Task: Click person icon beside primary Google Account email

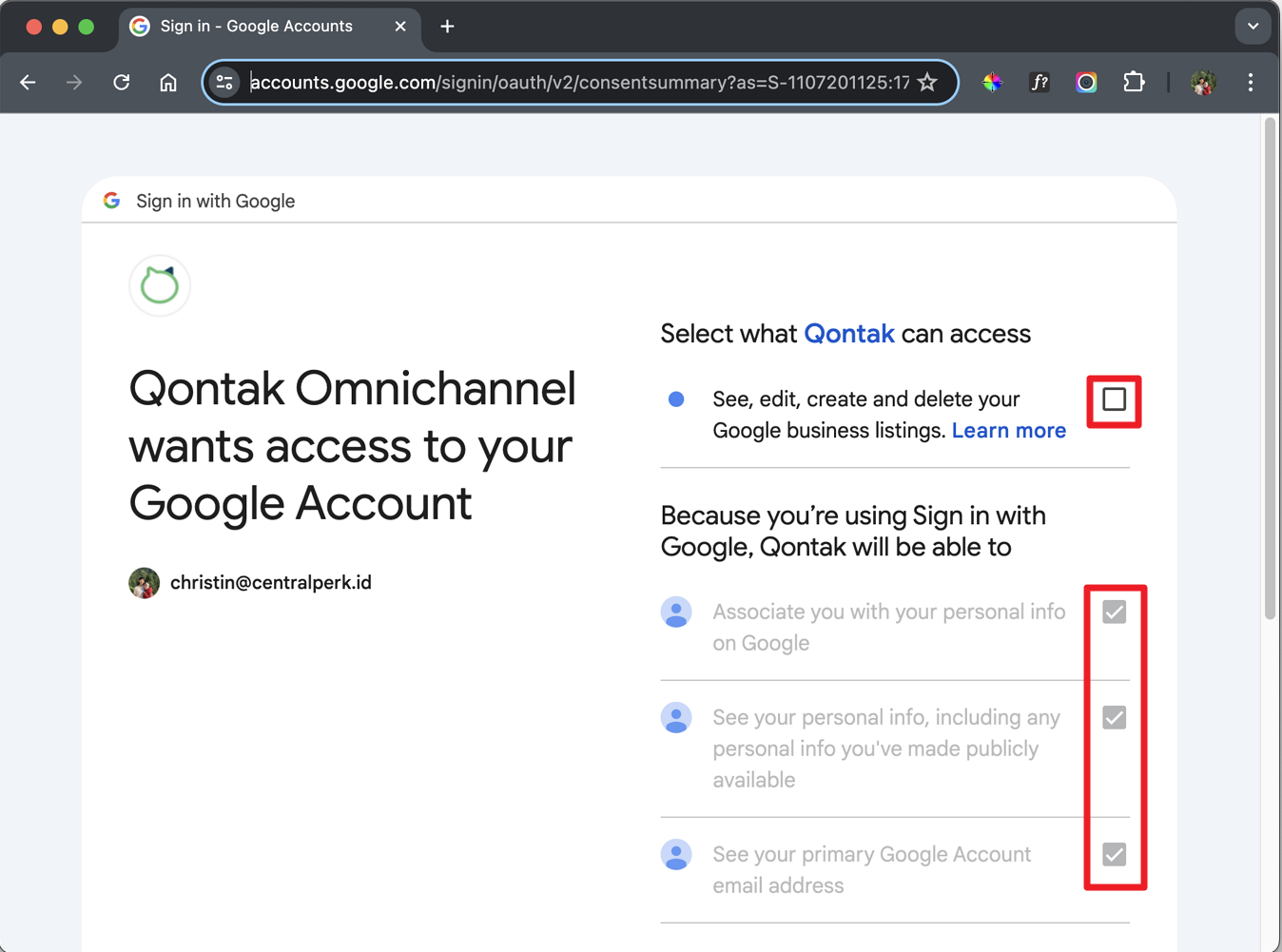Action: click(x=676, y=855)
